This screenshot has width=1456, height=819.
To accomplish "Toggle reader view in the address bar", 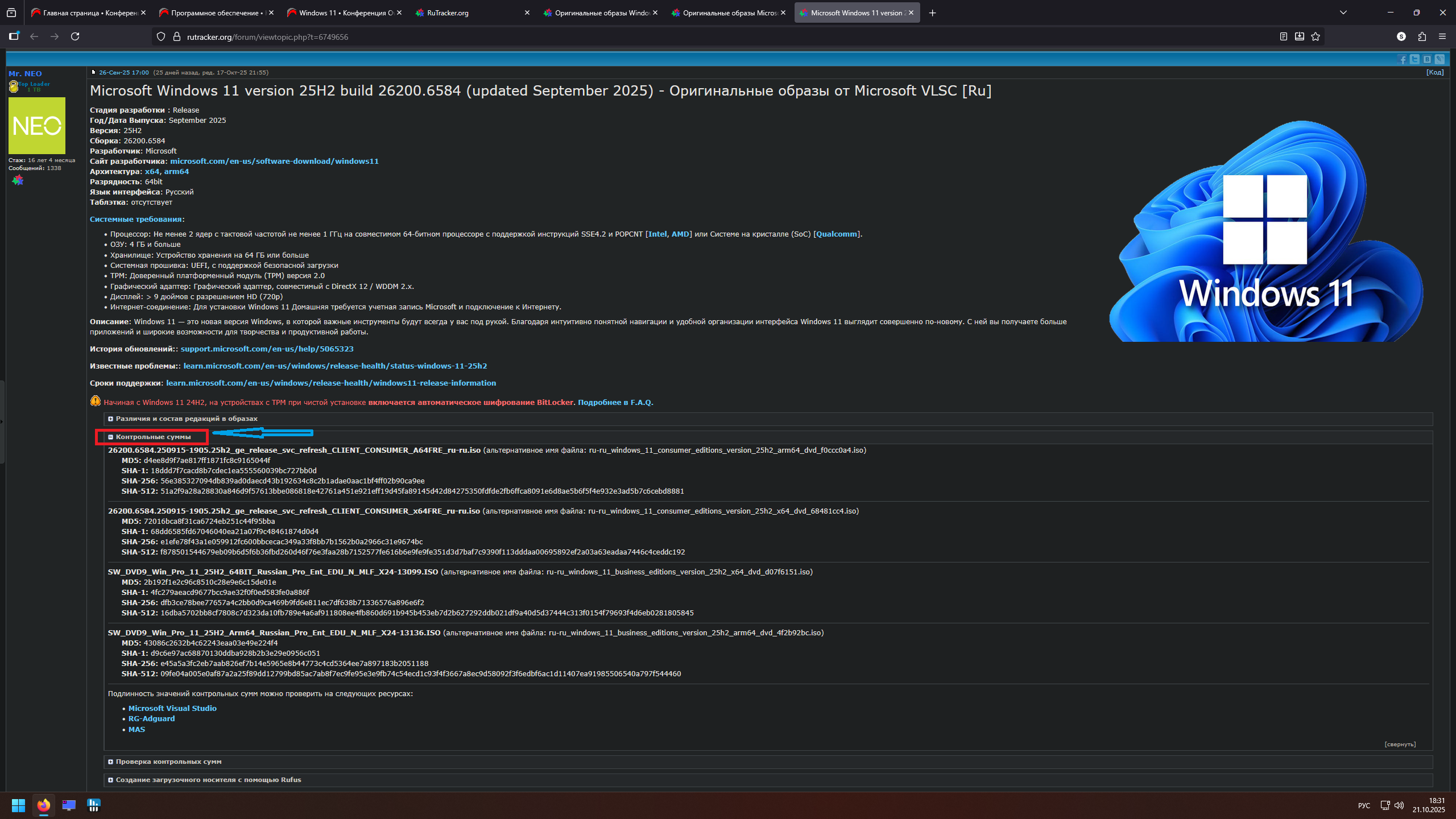I will [x=1284, y=36].
